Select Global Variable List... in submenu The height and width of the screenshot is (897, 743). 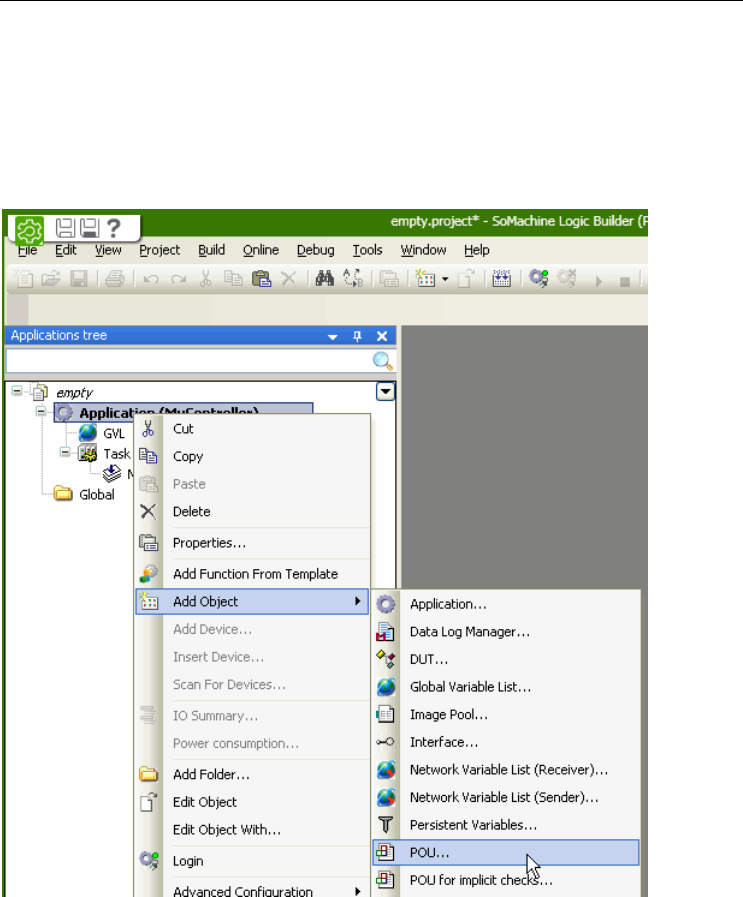pos(506,686)
